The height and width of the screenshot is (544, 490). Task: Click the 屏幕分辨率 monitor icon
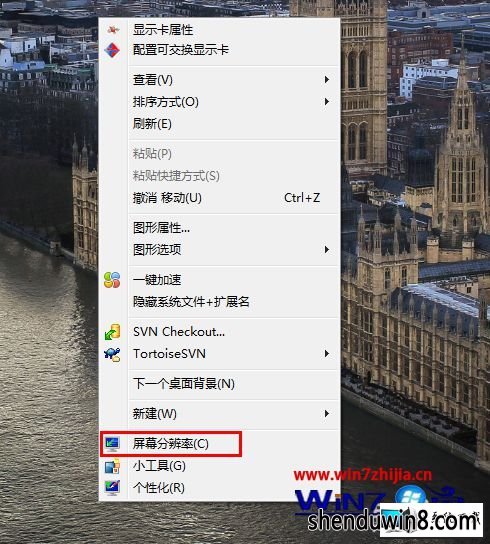pyautogui.click(x=112, y=444)
